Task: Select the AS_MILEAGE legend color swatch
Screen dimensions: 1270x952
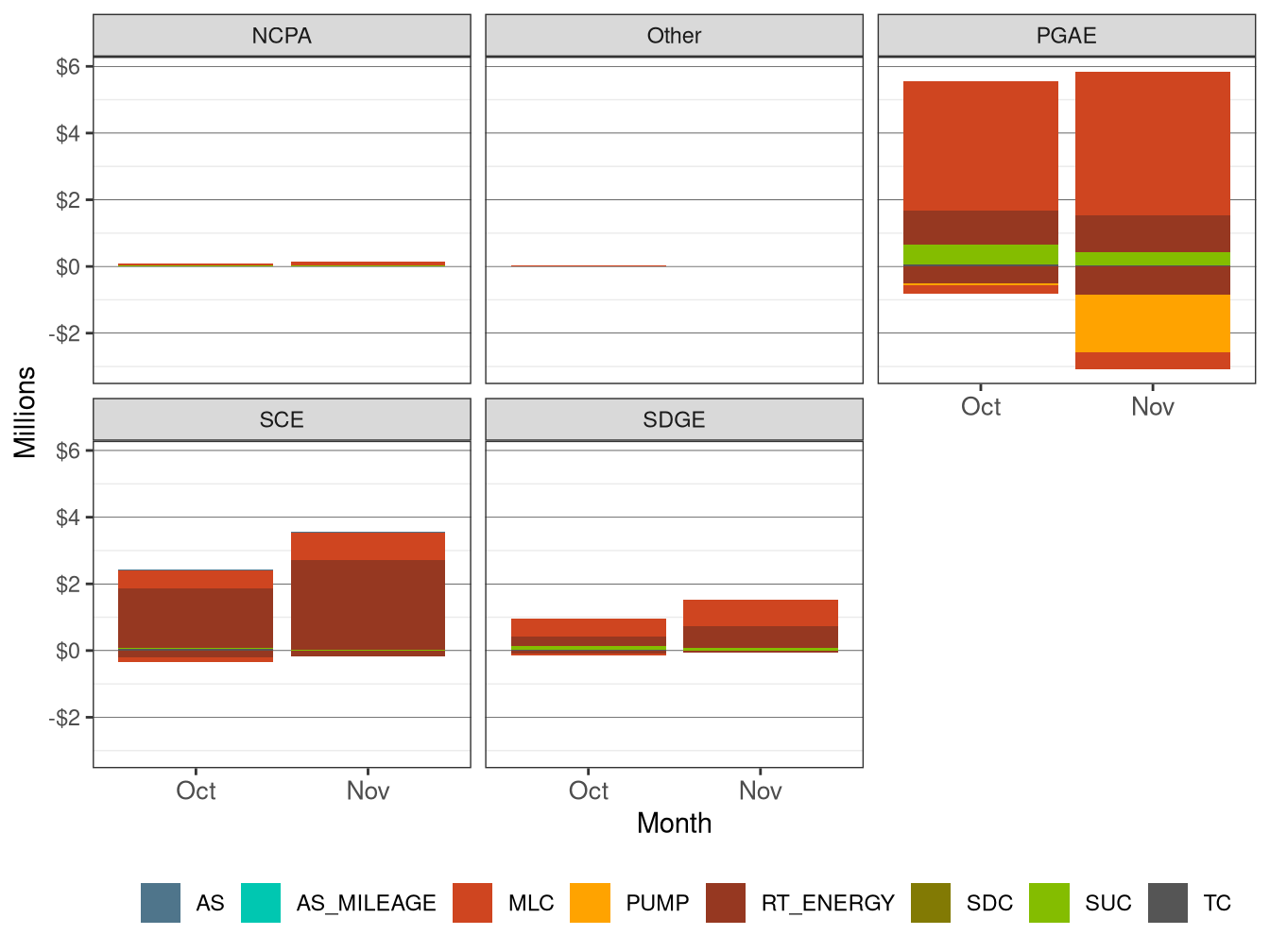Action: tap(260, 903)
